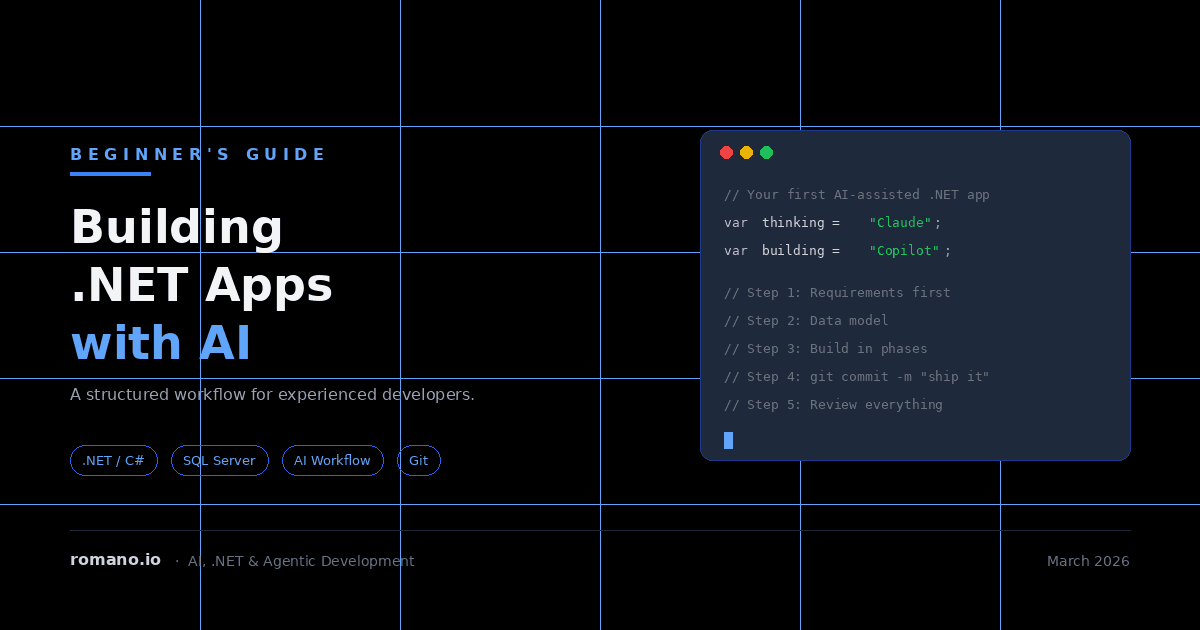
Task: Click the red close dot in code window
Action: click(x=726, y=153)
